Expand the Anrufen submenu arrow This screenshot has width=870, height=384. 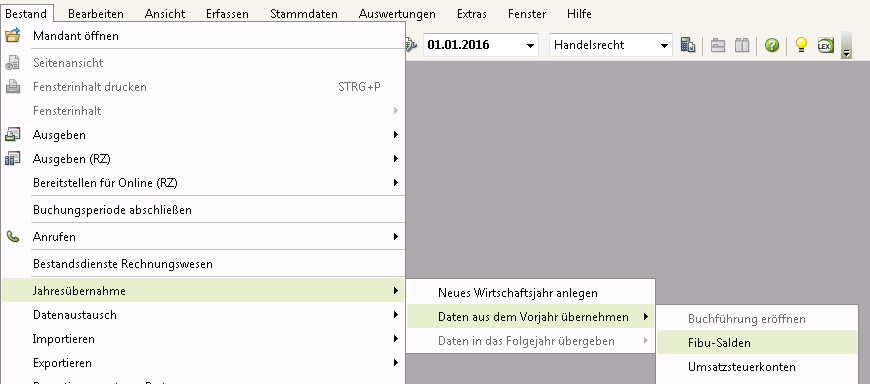coord(396,237)
